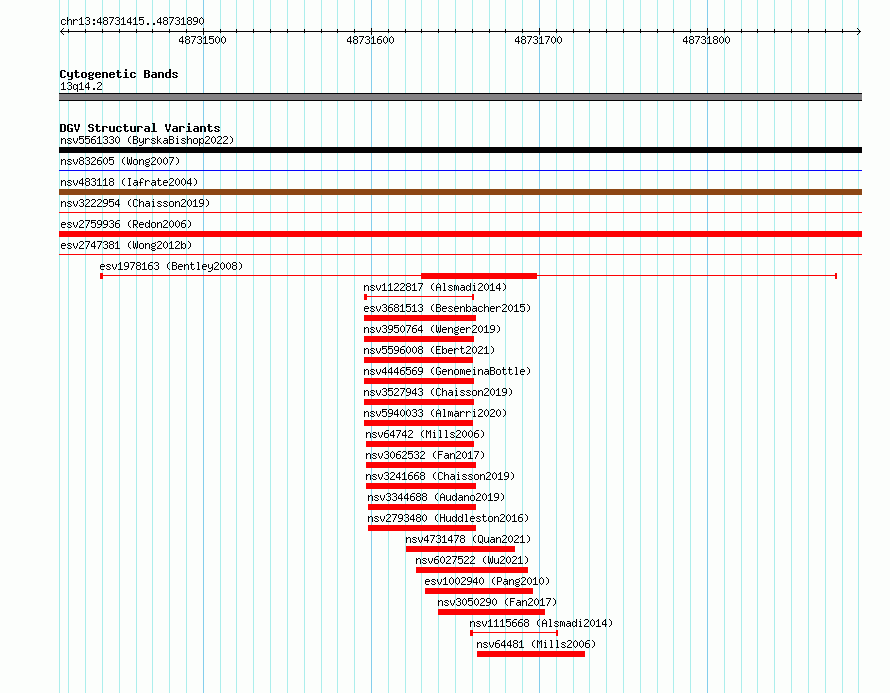
Task: Open variant nsv5561330 (ByrskaBishop2022) label
Action: click(x=147, y=140)
